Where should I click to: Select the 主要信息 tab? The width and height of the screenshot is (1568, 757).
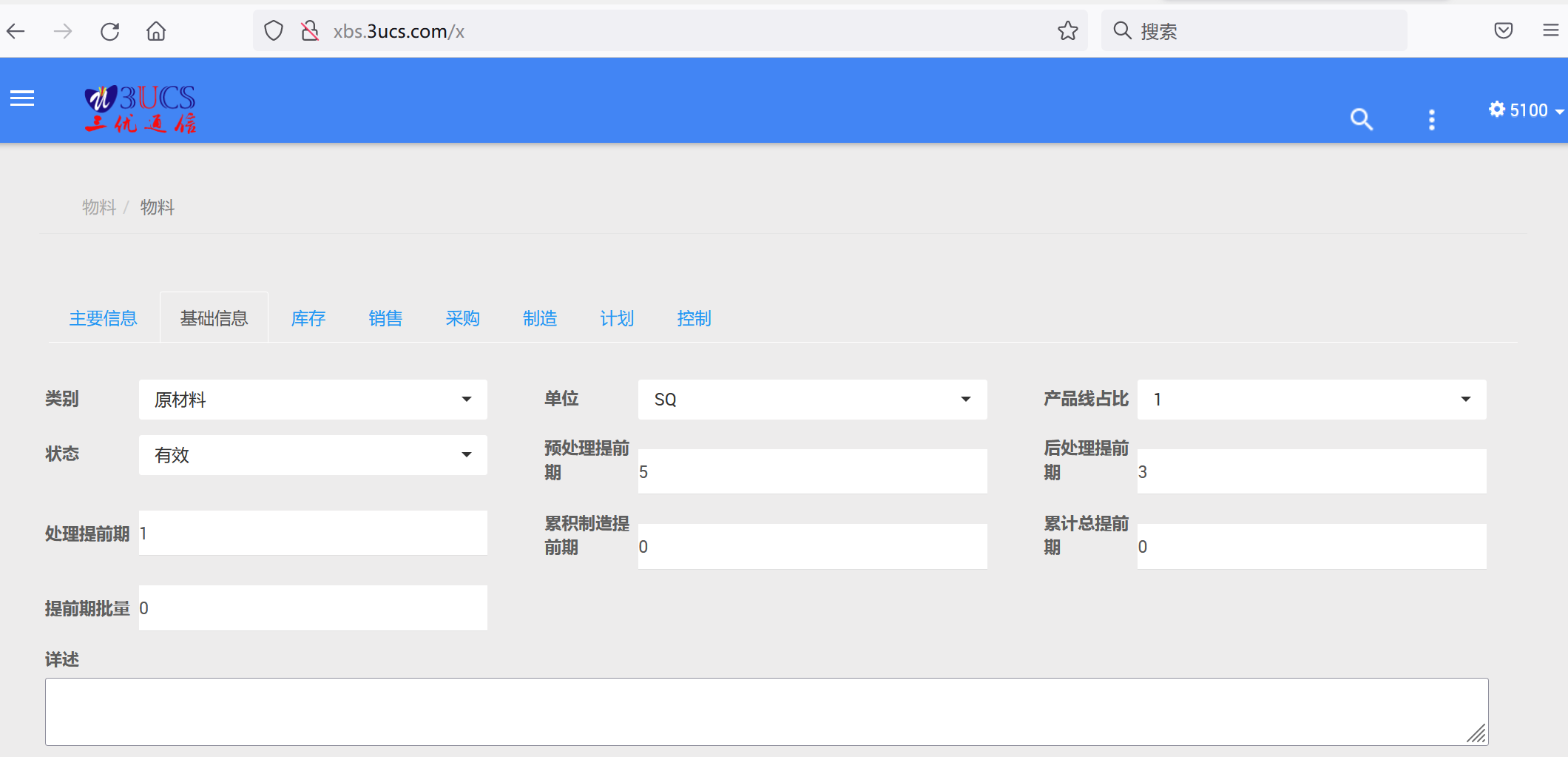click(x=103, y=318)
